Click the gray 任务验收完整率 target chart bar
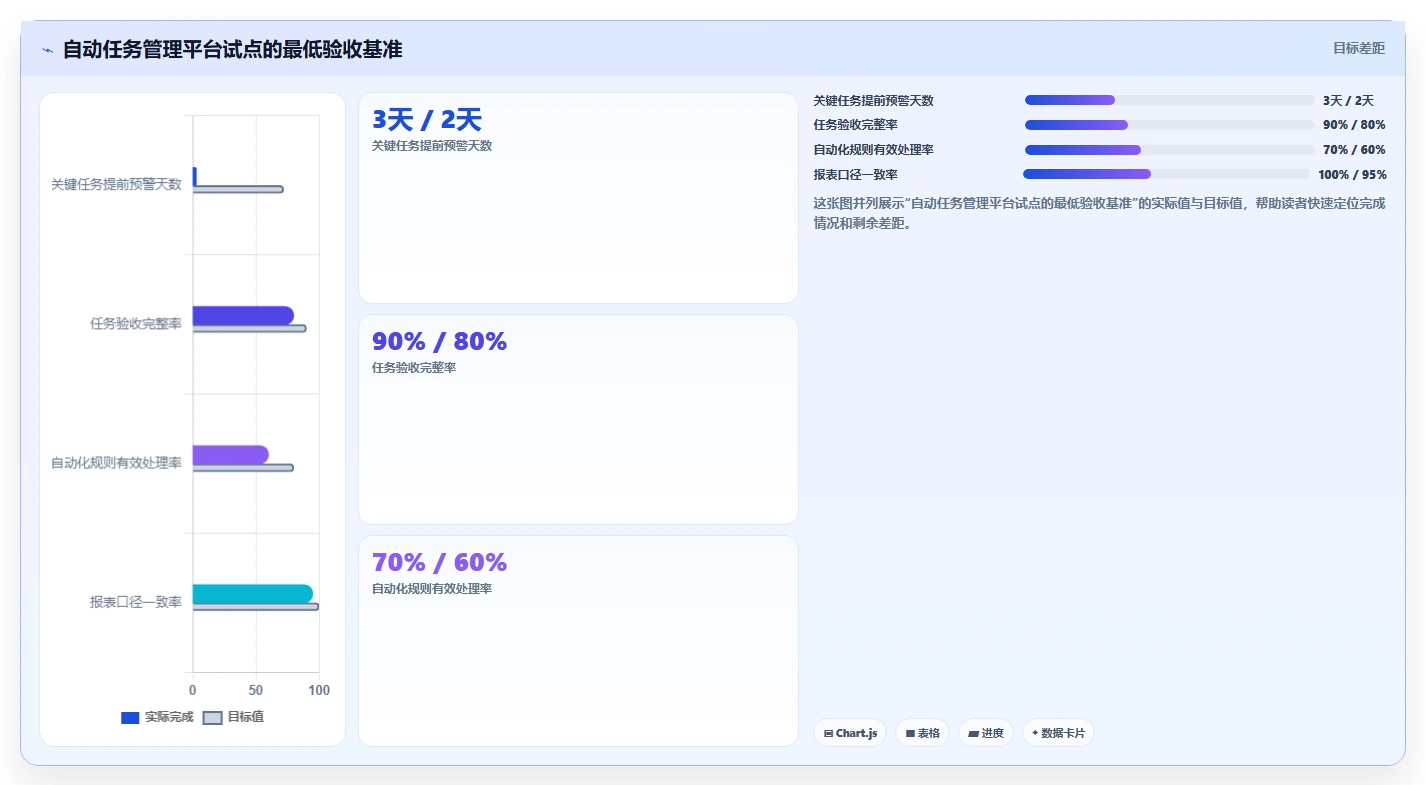The image size is (1426, 785). 249,328
